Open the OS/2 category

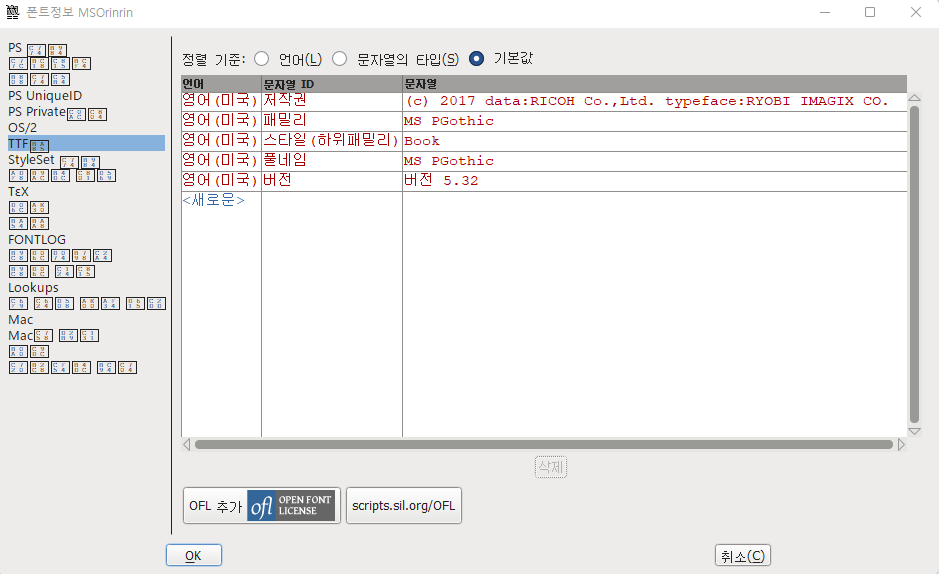pos(23,127)
